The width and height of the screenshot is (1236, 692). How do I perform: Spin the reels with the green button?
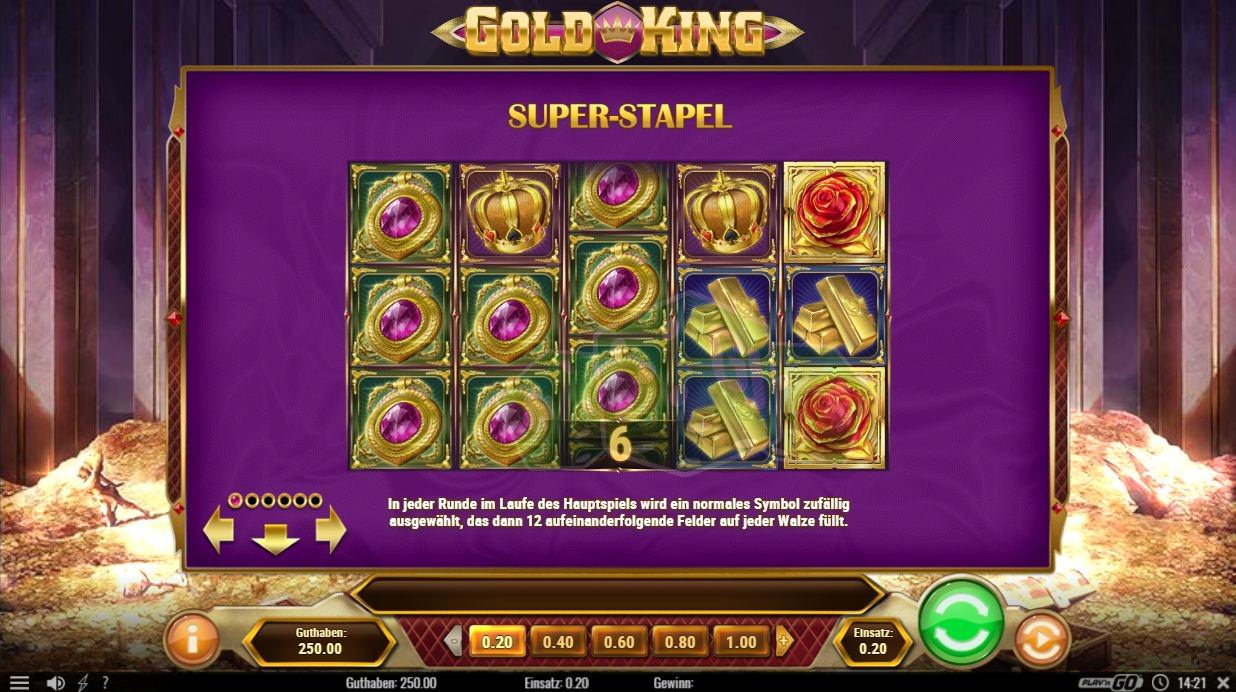961,624
